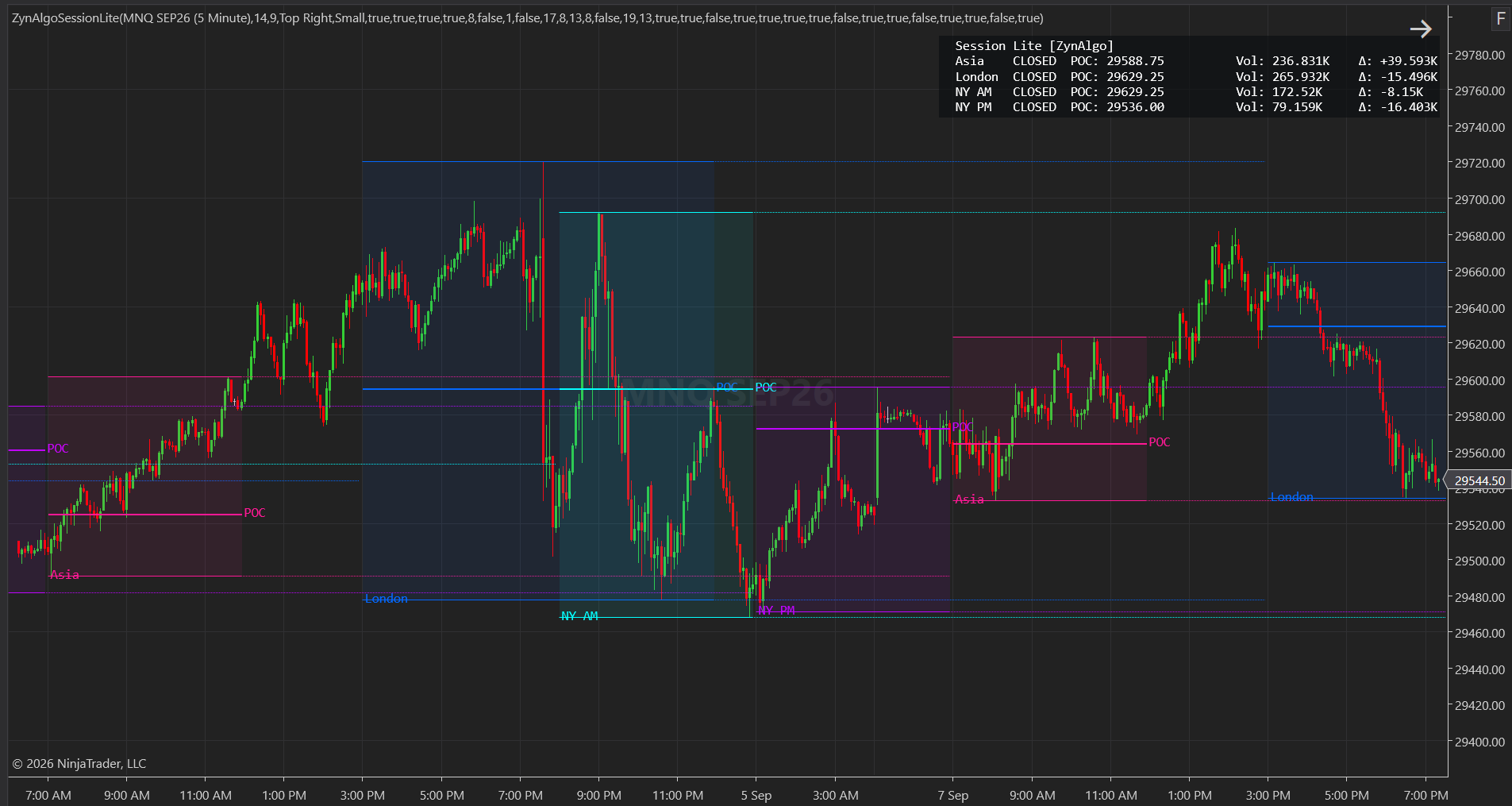Click the NY PM POC value 29536.00
Image resolution: width=1512 pixels, height=806 pixels.
[1135, 107]
